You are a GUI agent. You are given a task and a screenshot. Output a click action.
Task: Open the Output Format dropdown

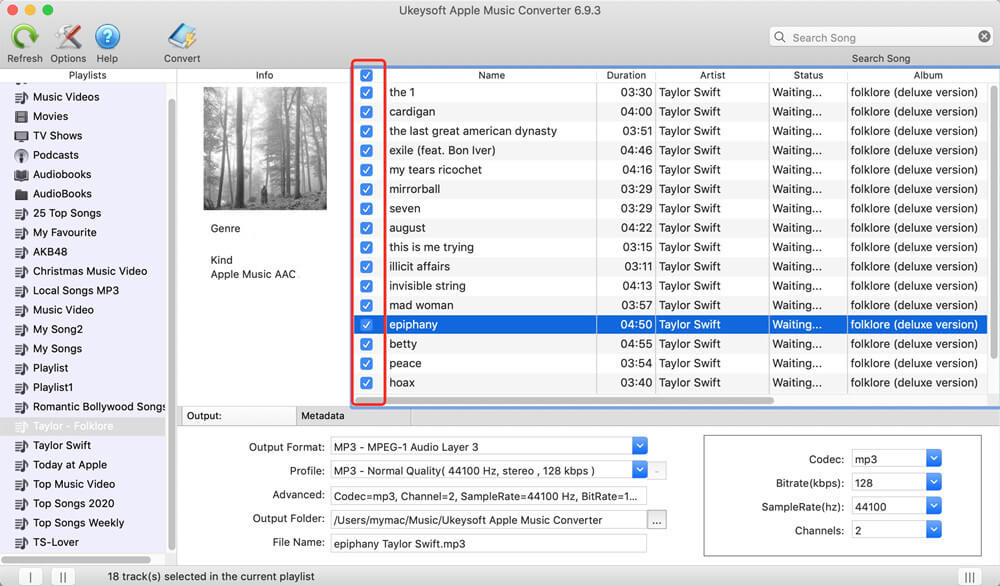640,446
